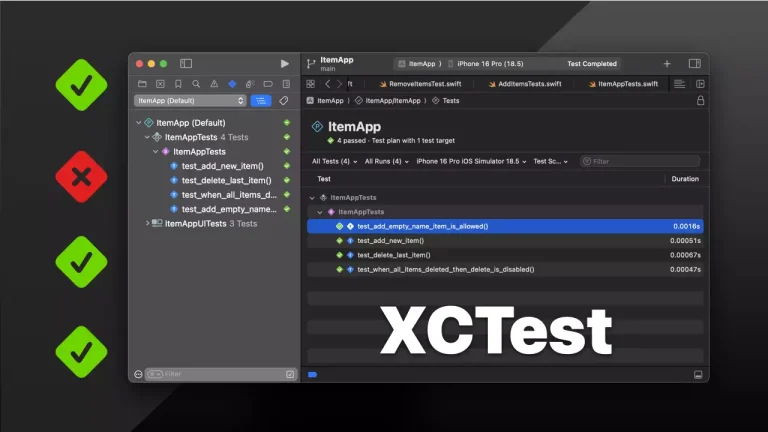The height and width of the screenshot is (432, 768).
Task: Open the Issue navigator warning triangle icon
Action: 214,84
